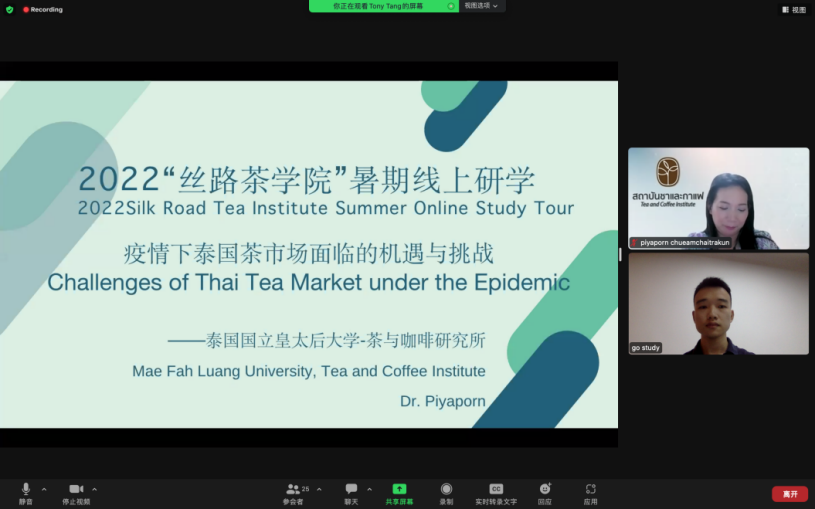Click the green Share Screen icon
Viewport: 815px width, 509px height.
click(x=399, y=490)
